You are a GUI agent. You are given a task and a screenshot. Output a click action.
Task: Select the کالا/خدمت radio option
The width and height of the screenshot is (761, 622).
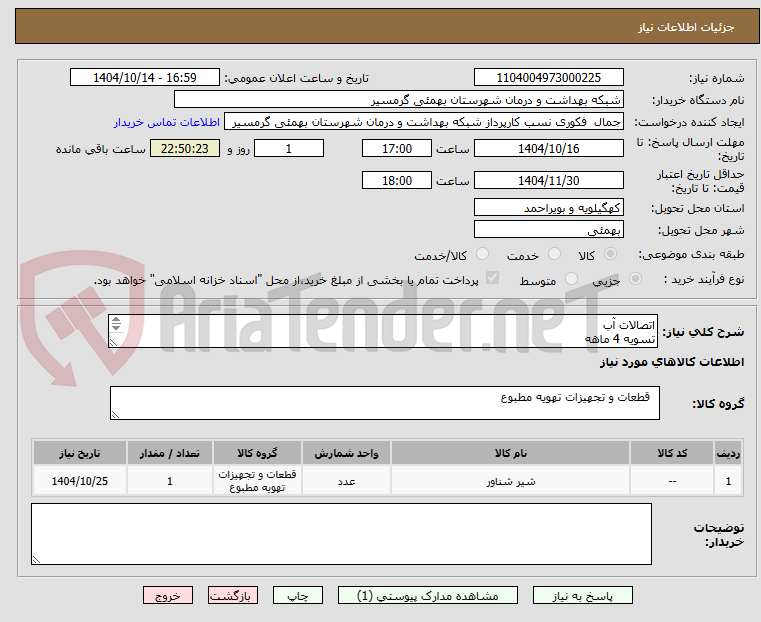click(x=482, y=254)
